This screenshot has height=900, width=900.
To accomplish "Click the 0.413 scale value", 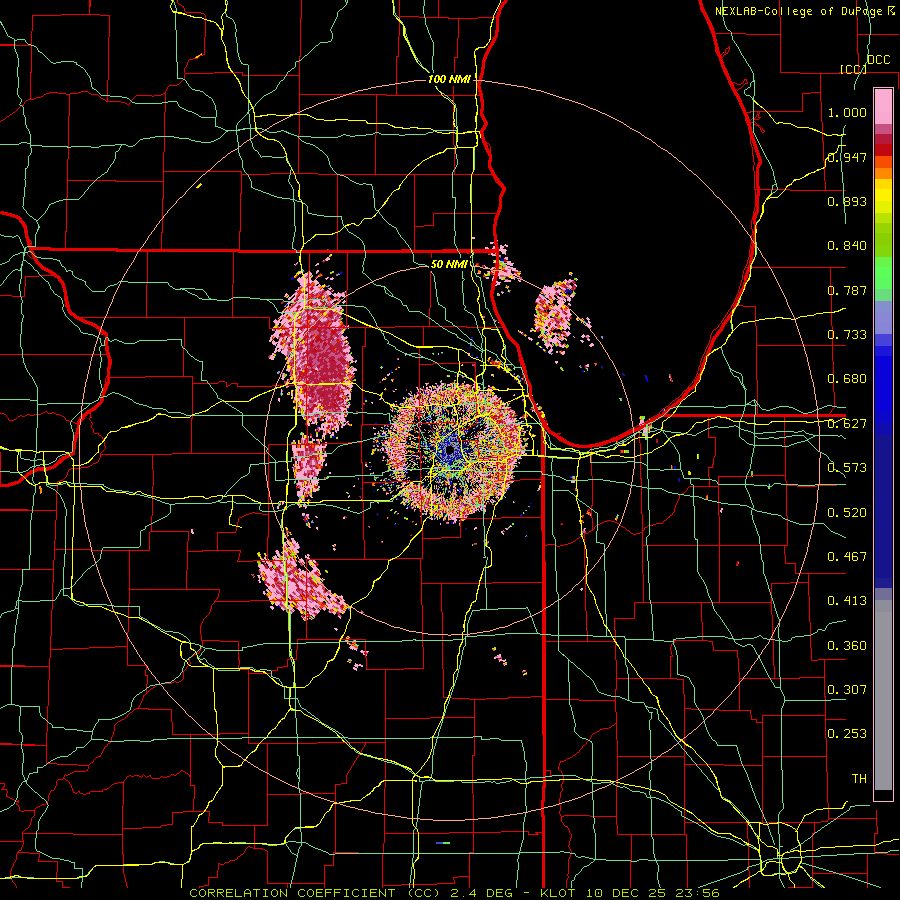I will tap(847, 601).
